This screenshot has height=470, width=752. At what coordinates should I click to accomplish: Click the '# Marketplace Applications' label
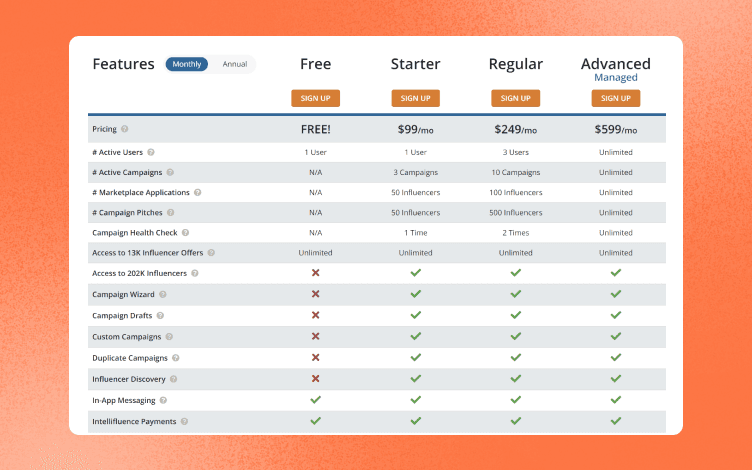(x=141, y=192)
